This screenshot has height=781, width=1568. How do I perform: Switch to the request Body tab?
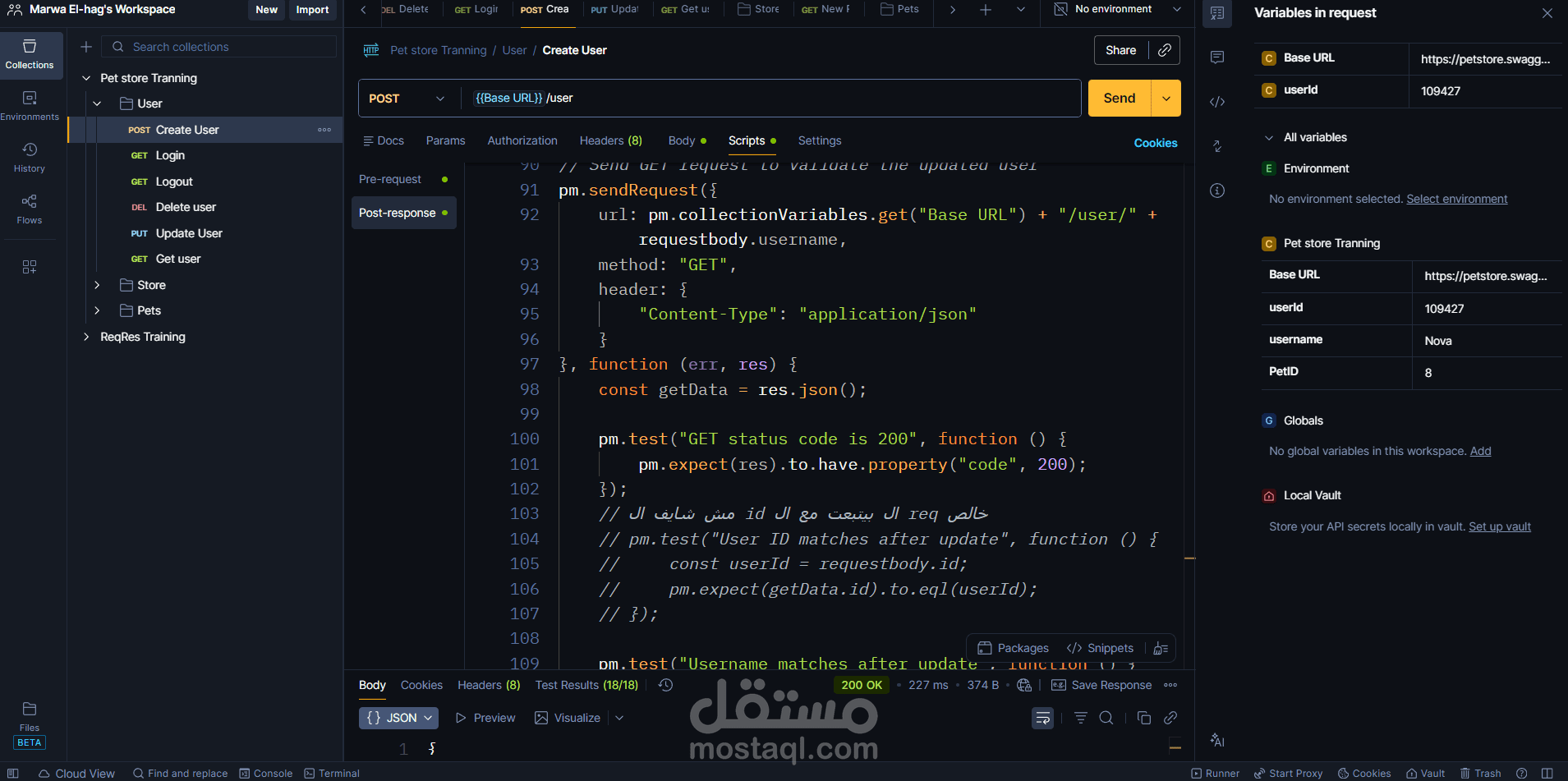[x=687, y=140]
